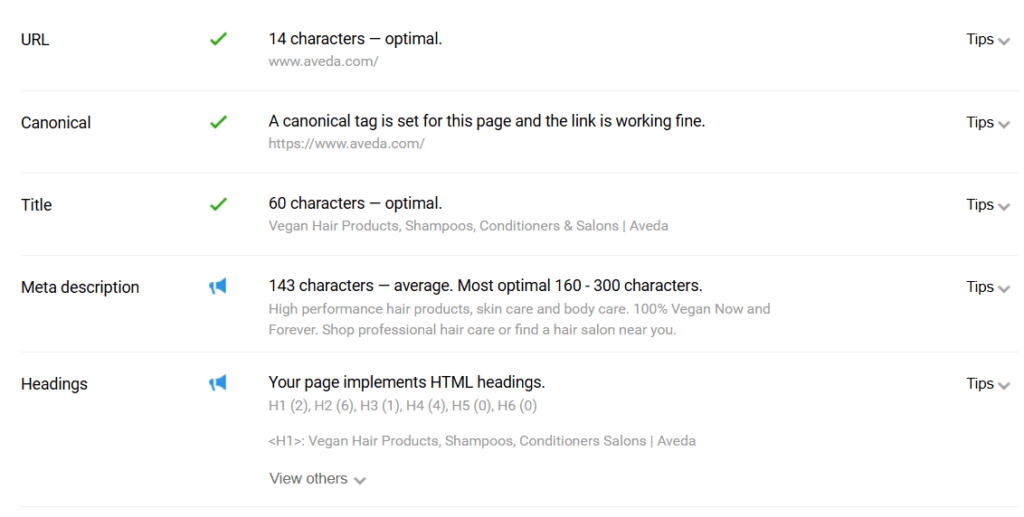The height and width of the screenshot is (517, 1024).
Task: Click the chevron arrow next to View others
Action: [360, 480]
